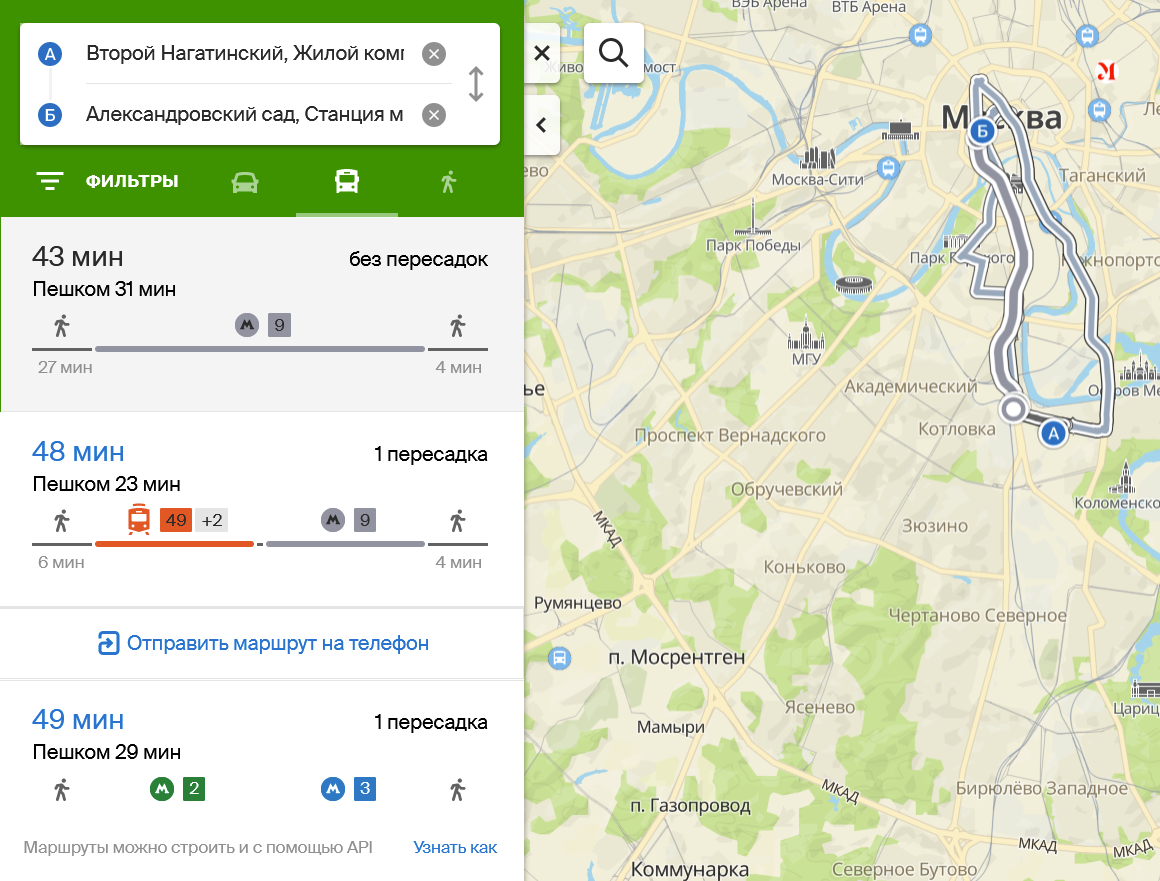
Task: Click the Обручевский map label
Action: pos(786,489)
